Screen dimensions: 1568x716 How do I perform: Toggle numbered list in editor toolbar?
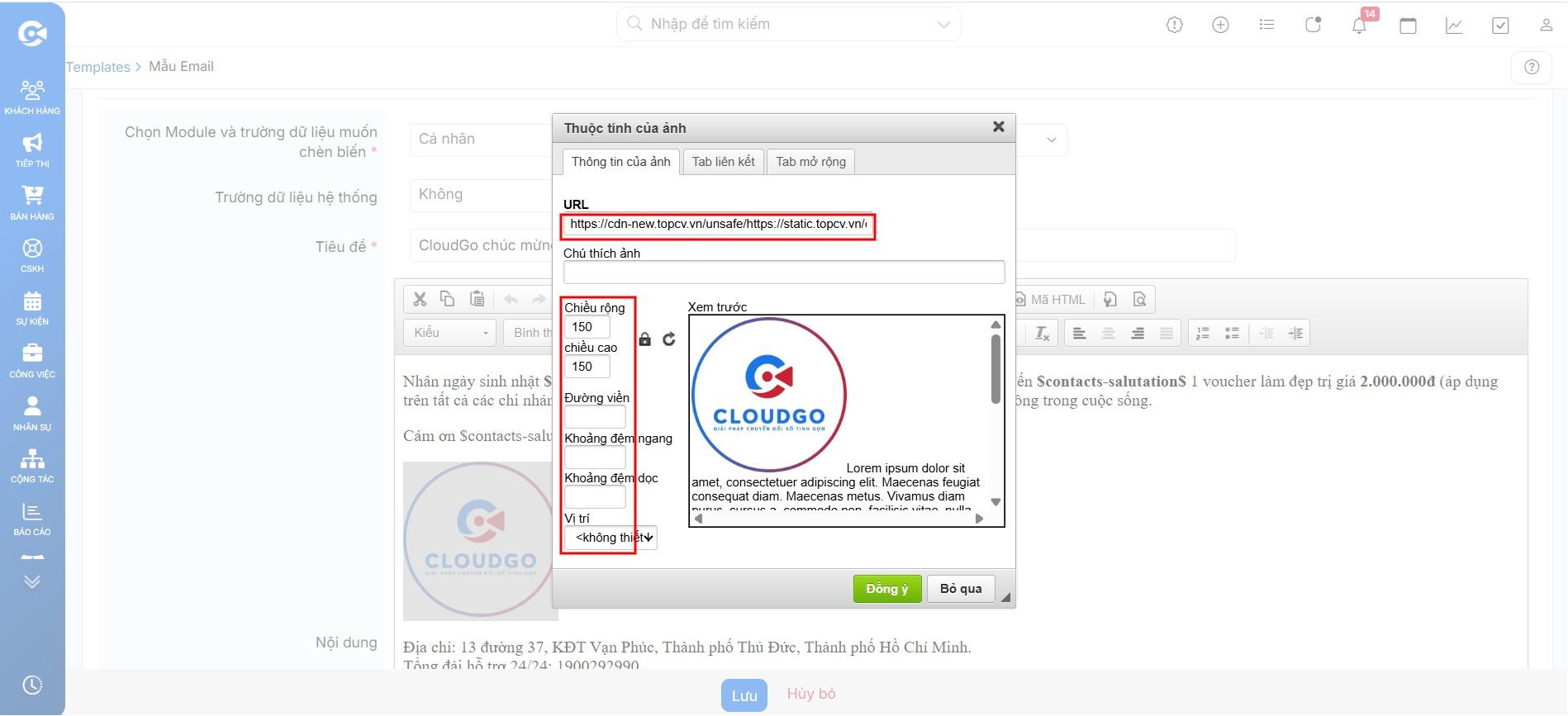[x=1203, y=334]
